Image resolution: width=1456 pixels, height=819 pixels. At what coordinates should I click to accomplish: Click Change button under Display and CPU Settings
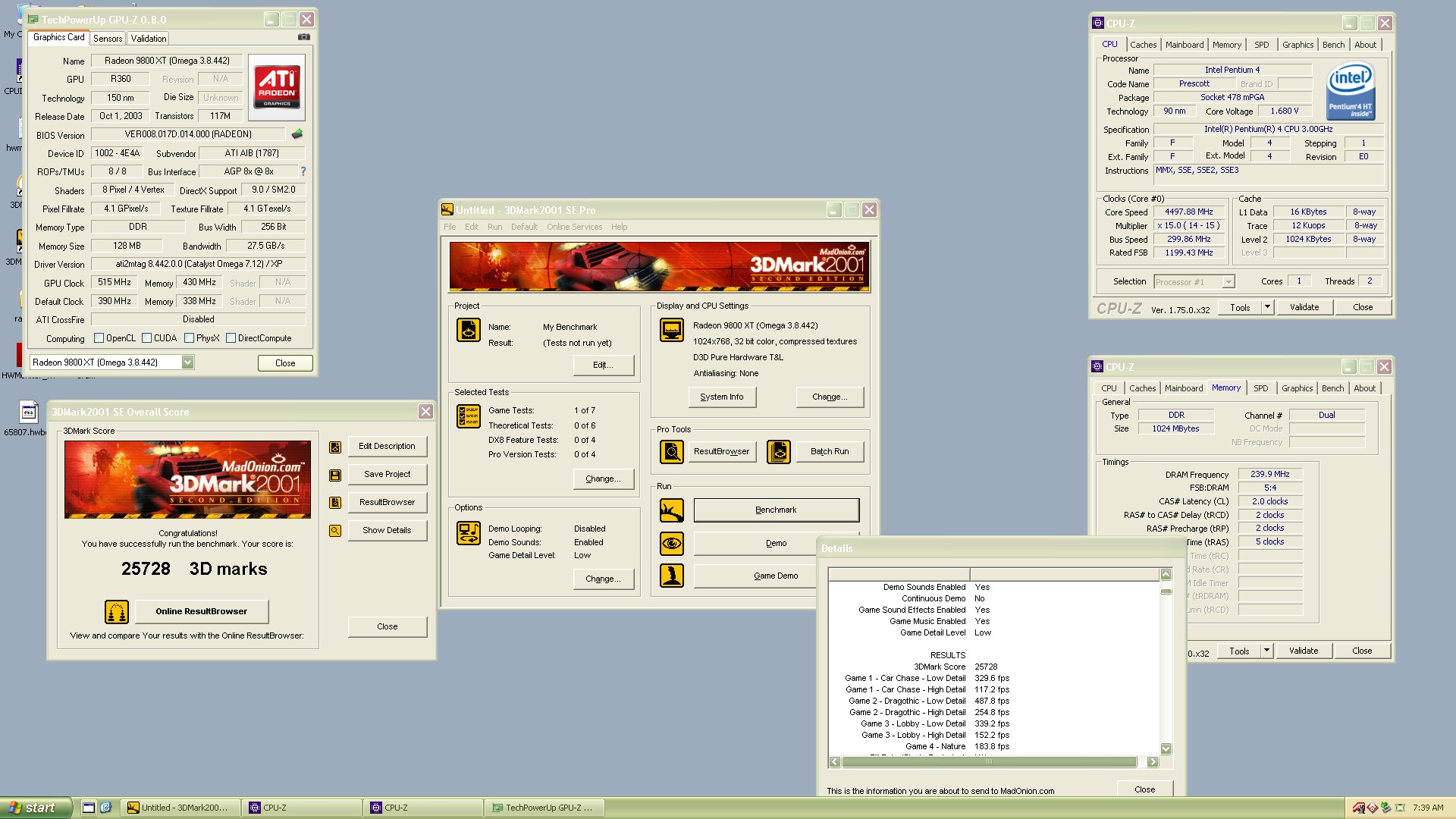coord(830,397)
